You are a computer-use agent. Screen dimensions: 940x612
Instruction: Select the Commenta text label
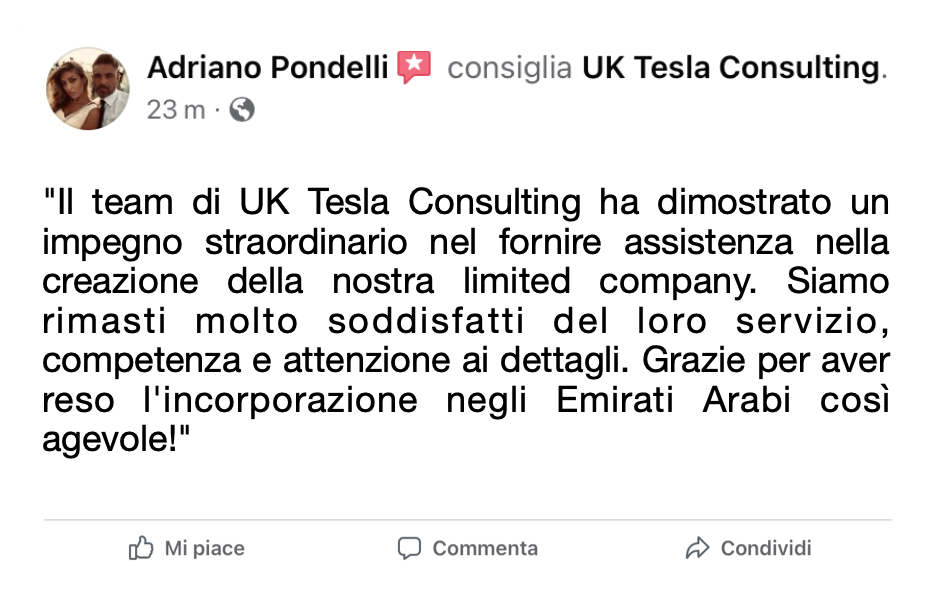485,548
